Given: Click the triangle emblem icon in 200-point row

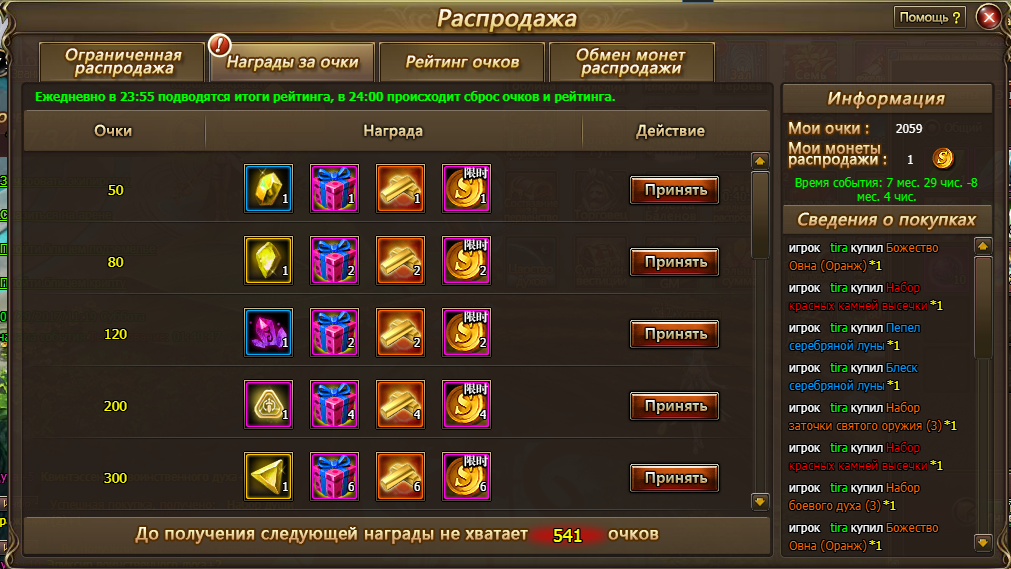Looking at the screenshot, I should click(268, 404).
